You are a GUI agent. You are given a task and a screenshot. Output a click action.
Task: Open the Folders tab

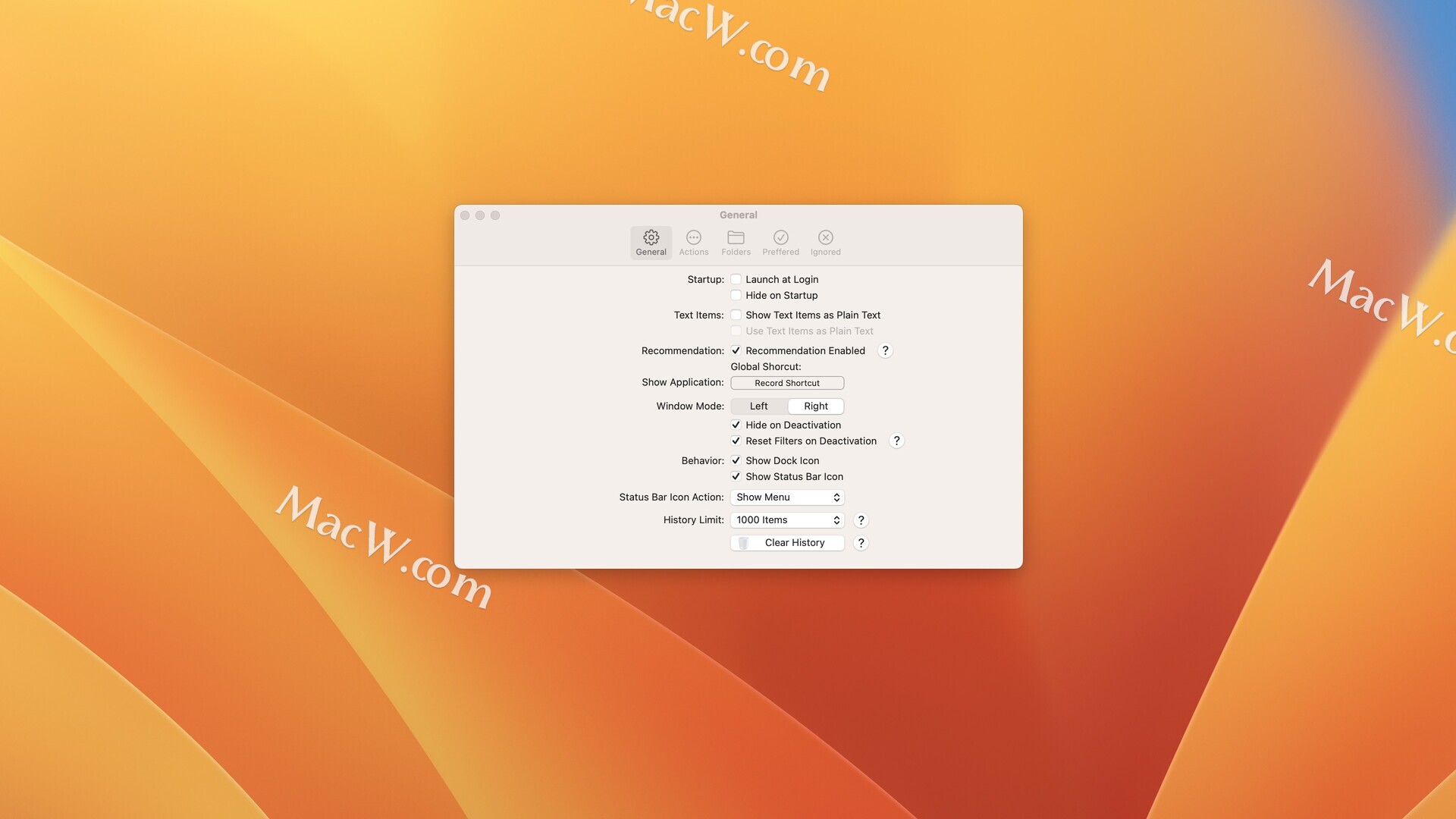tap(736, 243)
